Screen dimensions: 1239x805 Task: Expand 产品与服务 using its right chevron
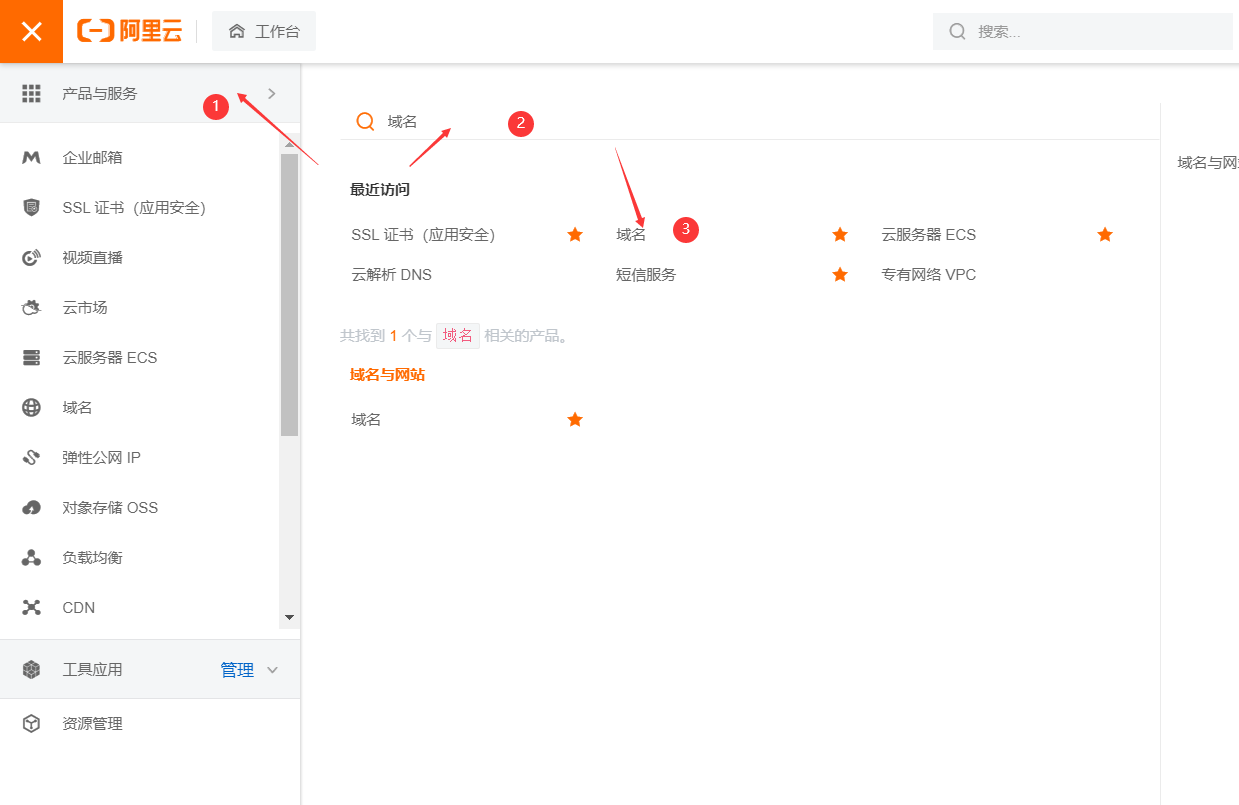pyautogui.click(x=272, y=93)
